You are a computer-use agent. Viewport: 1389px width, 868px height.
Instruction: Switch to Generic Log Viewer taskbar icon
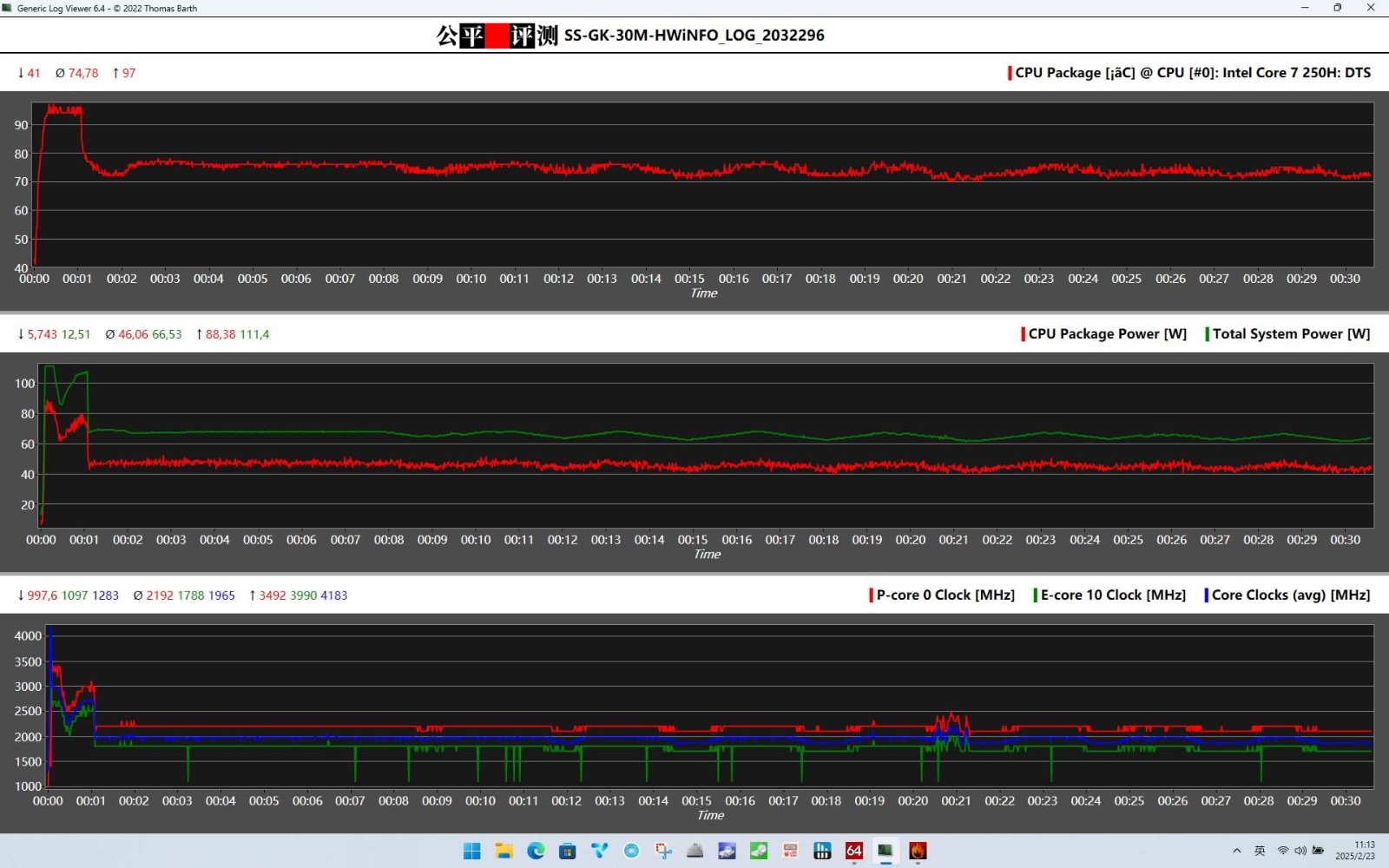pyautogui.click(x=885, y=851)
